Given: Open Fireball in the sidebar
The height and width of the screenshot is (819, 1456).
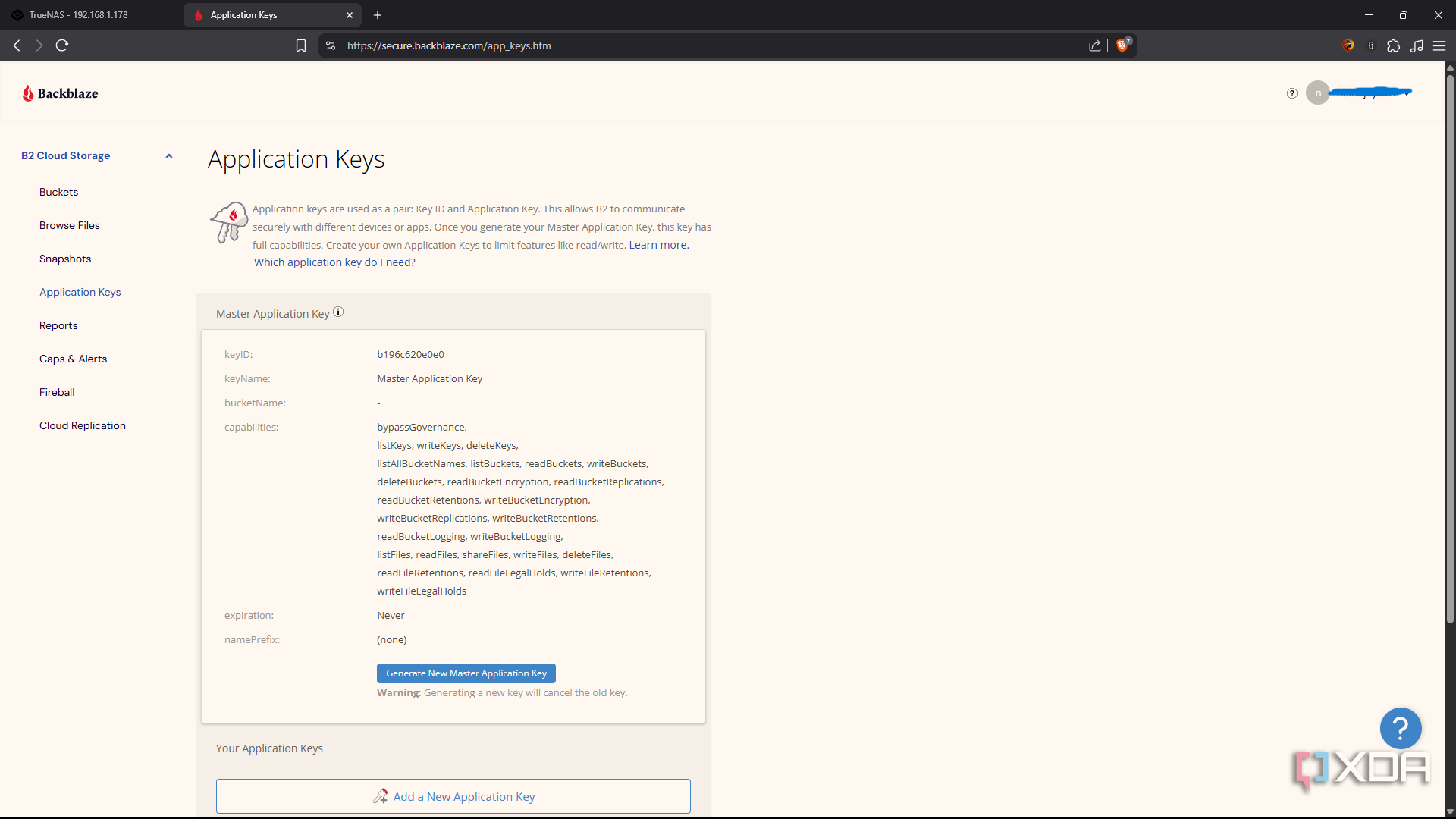Looking at the screenshot, I should pos(57,392).
